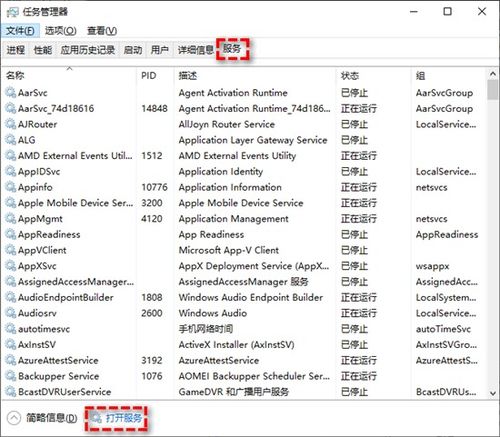Collapse to 简略信息 using the chevron circle

pyautogui.click(x=14, y=418)
